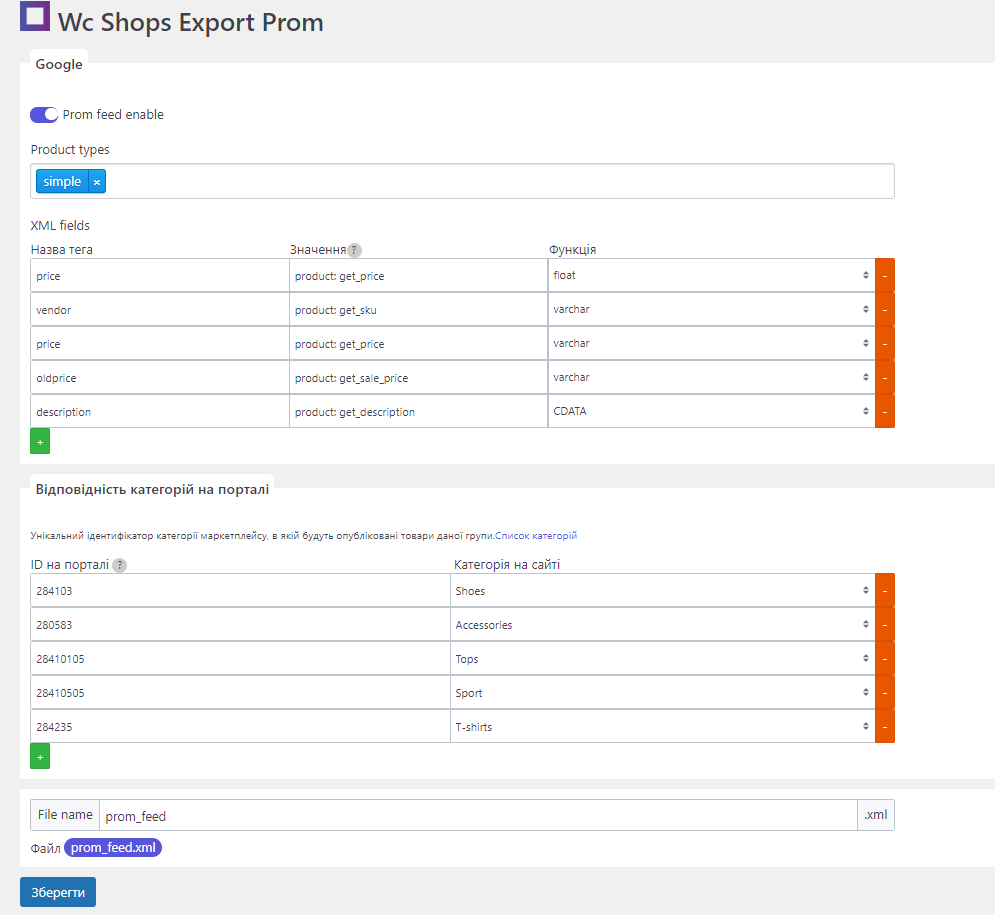Open the function dropdown for oldprice row

tap(711, 378)
